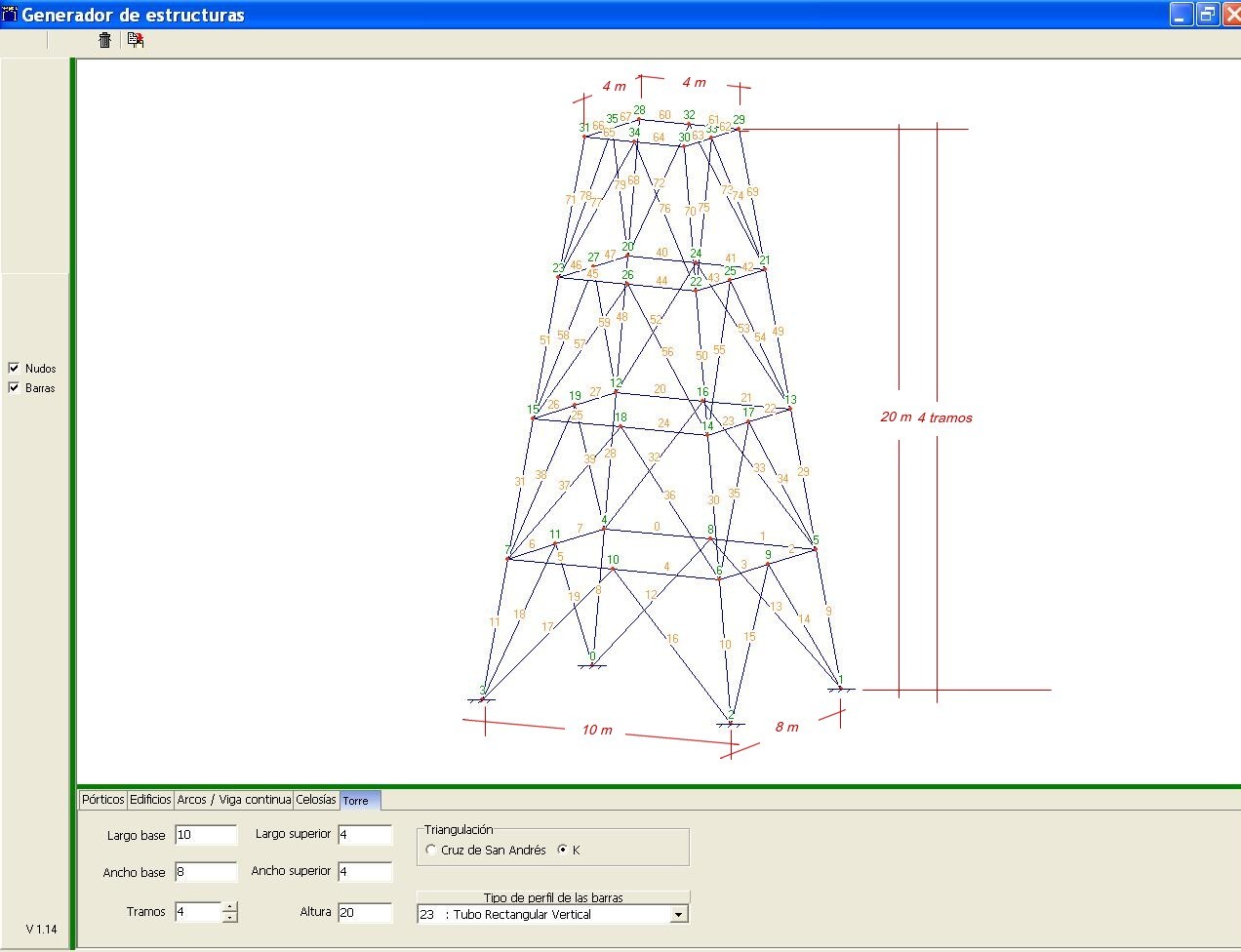1241x952 pixels.
Task: Select Cruz de San Andrés triangulation
Action: (431, 850)
